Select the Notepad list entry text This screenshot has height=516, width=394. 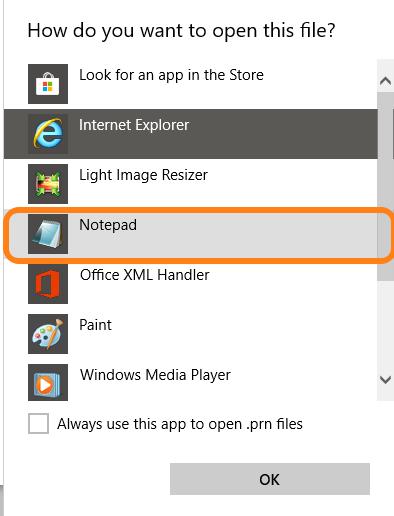[108, 225]
